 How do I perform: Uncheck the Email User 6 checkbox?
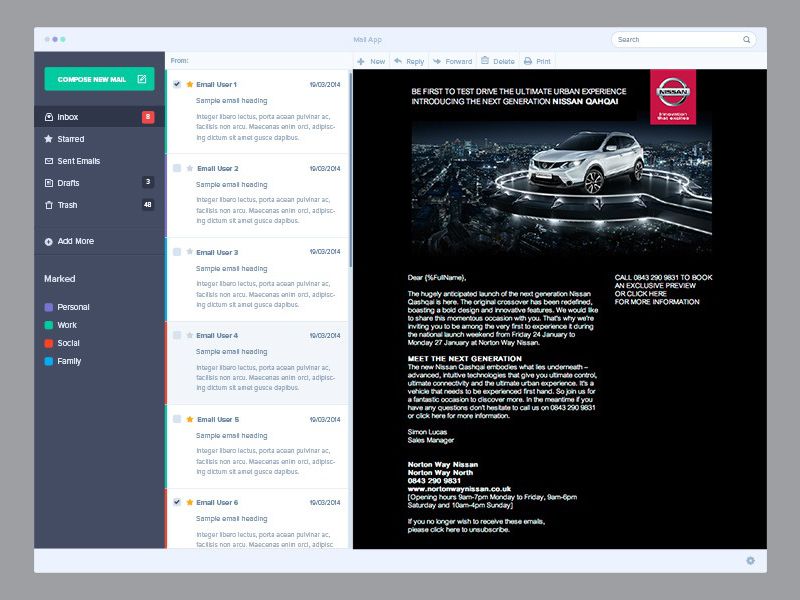coord(177,502)
